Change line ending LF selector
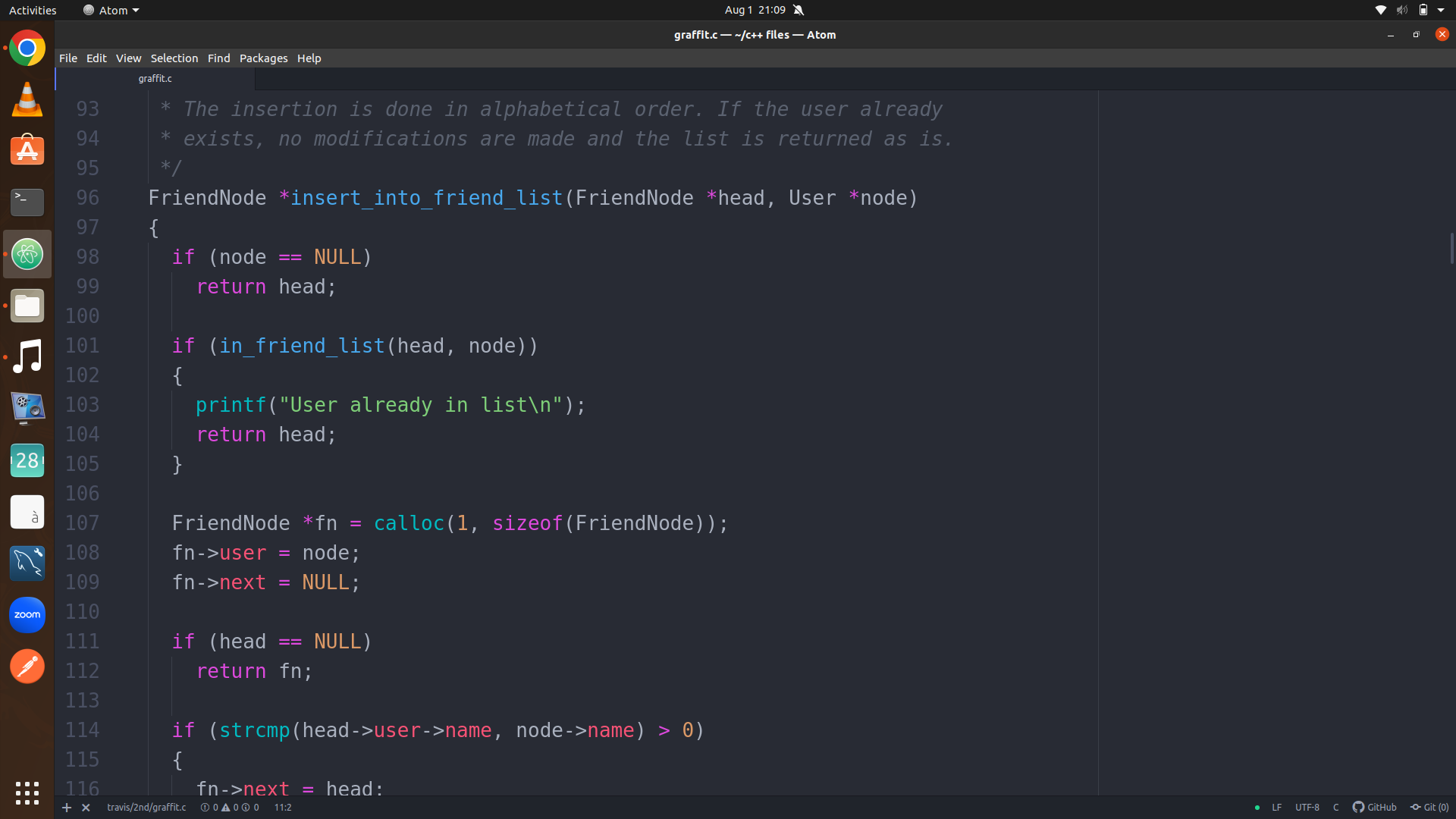 point(1277,808)
